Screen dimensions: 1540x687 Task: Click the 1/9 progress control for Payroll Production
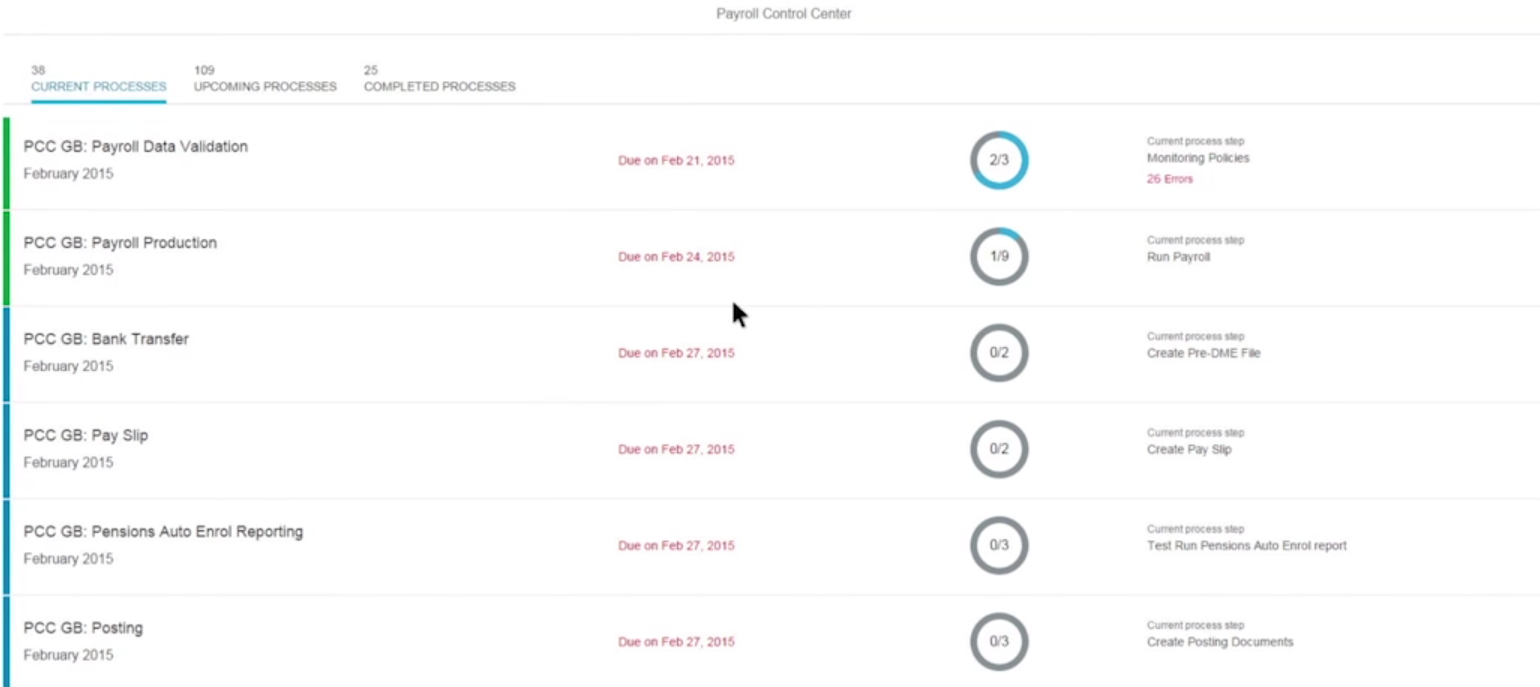pyautogui.click(x=999, y=256)
